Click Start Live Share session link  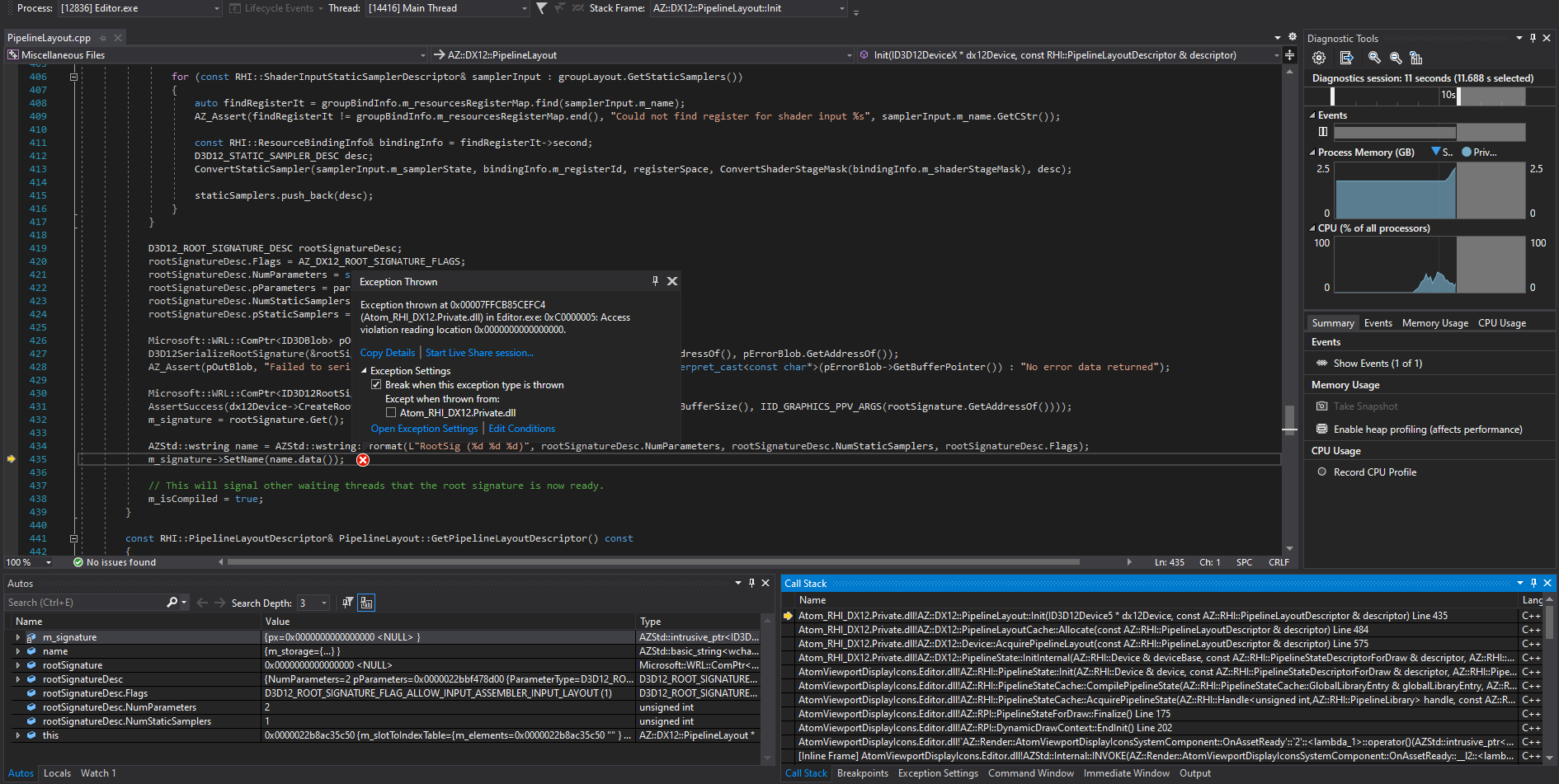tap(479, 353)
